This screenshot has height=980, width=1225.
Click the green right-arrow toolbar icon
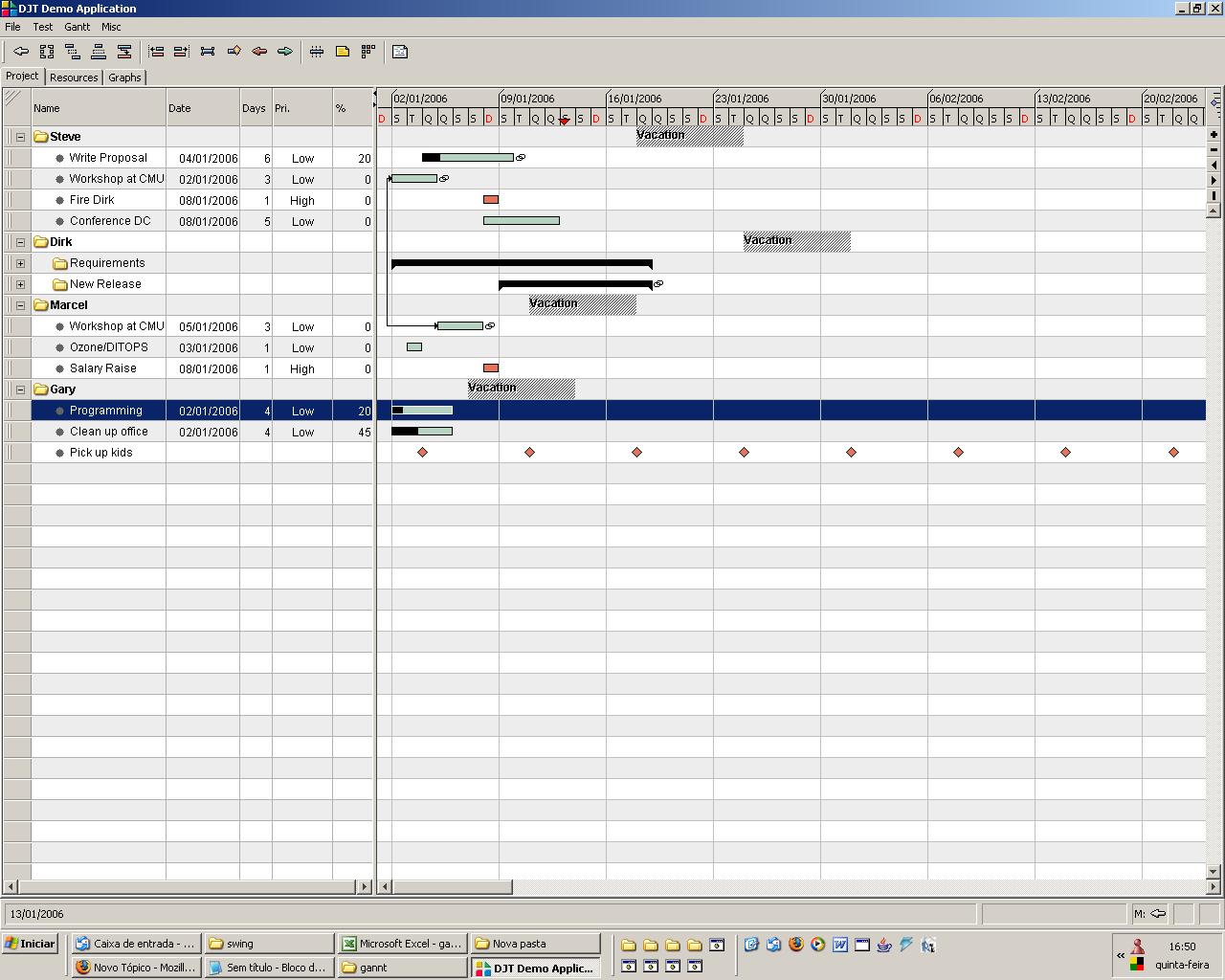pyautogui.click(x=285, y=52)
